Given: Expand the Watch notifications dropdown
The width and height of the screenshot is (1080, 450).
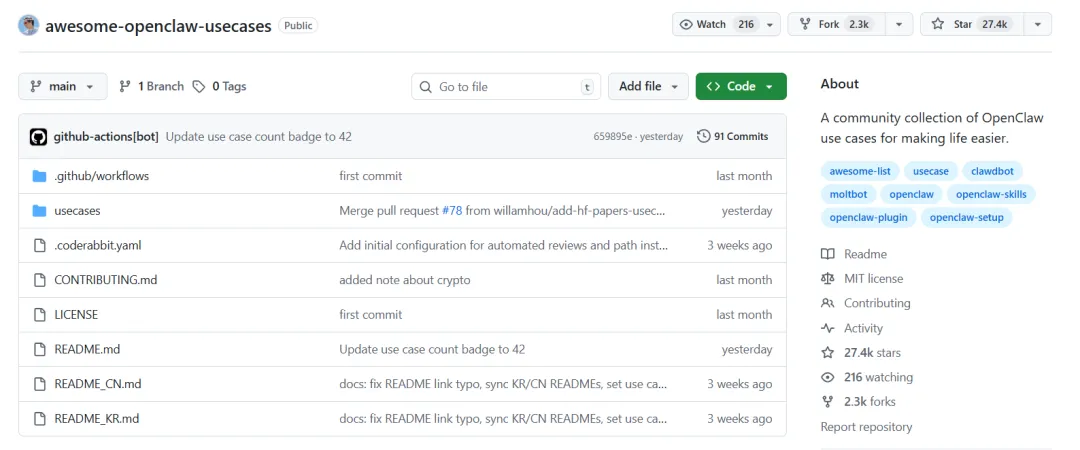Looking at the screenshot, I should [x=769, y=24].
